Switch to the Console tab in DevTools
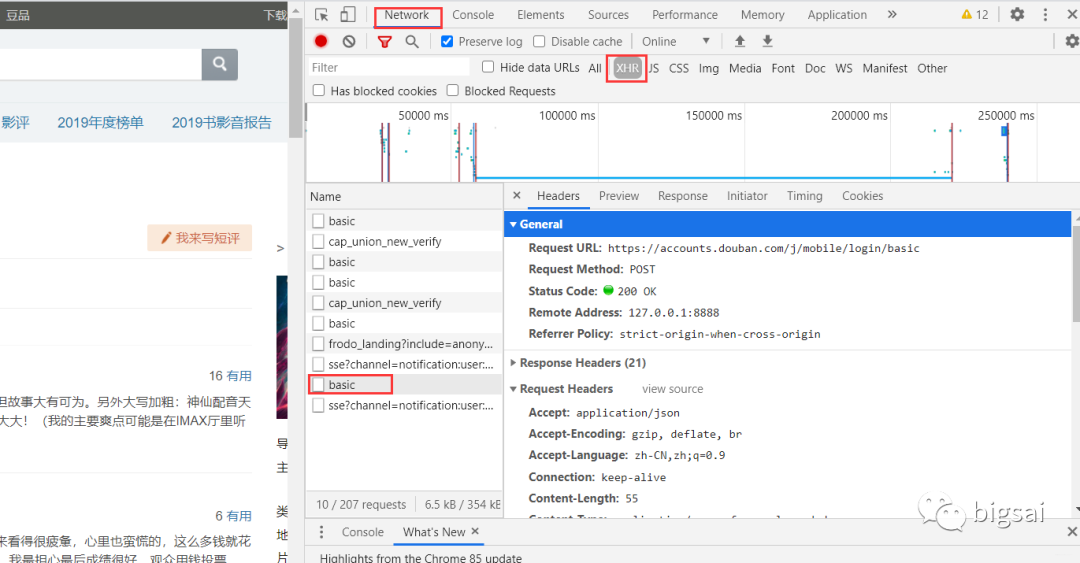Screen dimensions: 1080x563 click(473, 14)
